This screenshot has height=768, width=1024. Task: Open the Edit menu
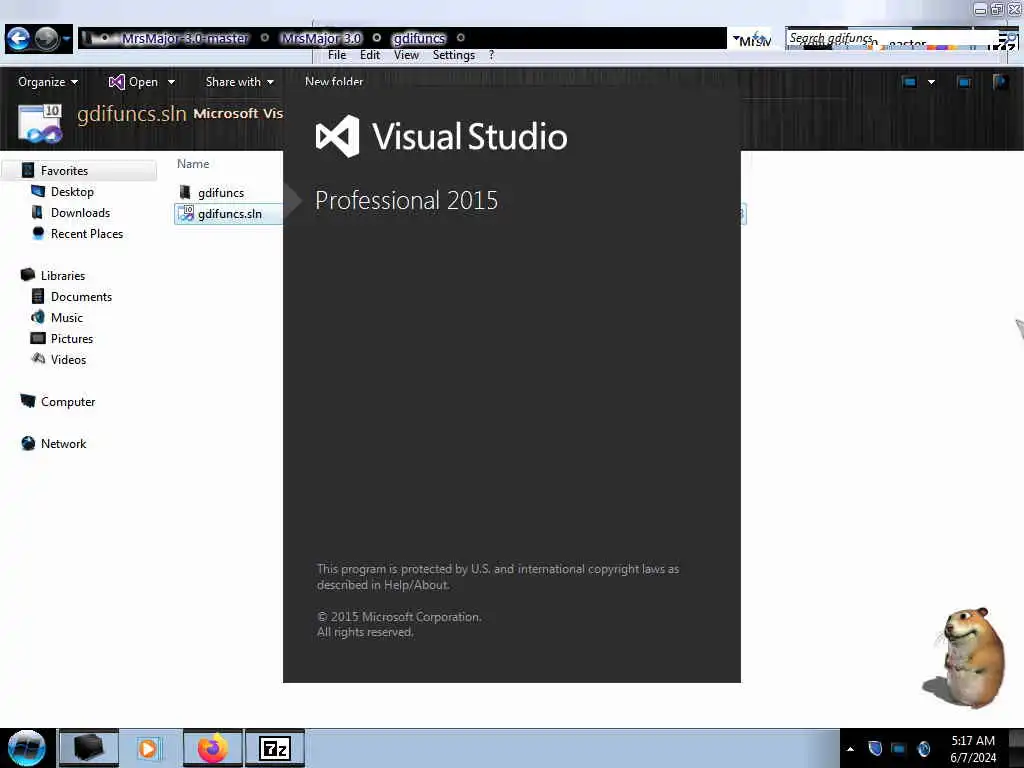[370, 56]
